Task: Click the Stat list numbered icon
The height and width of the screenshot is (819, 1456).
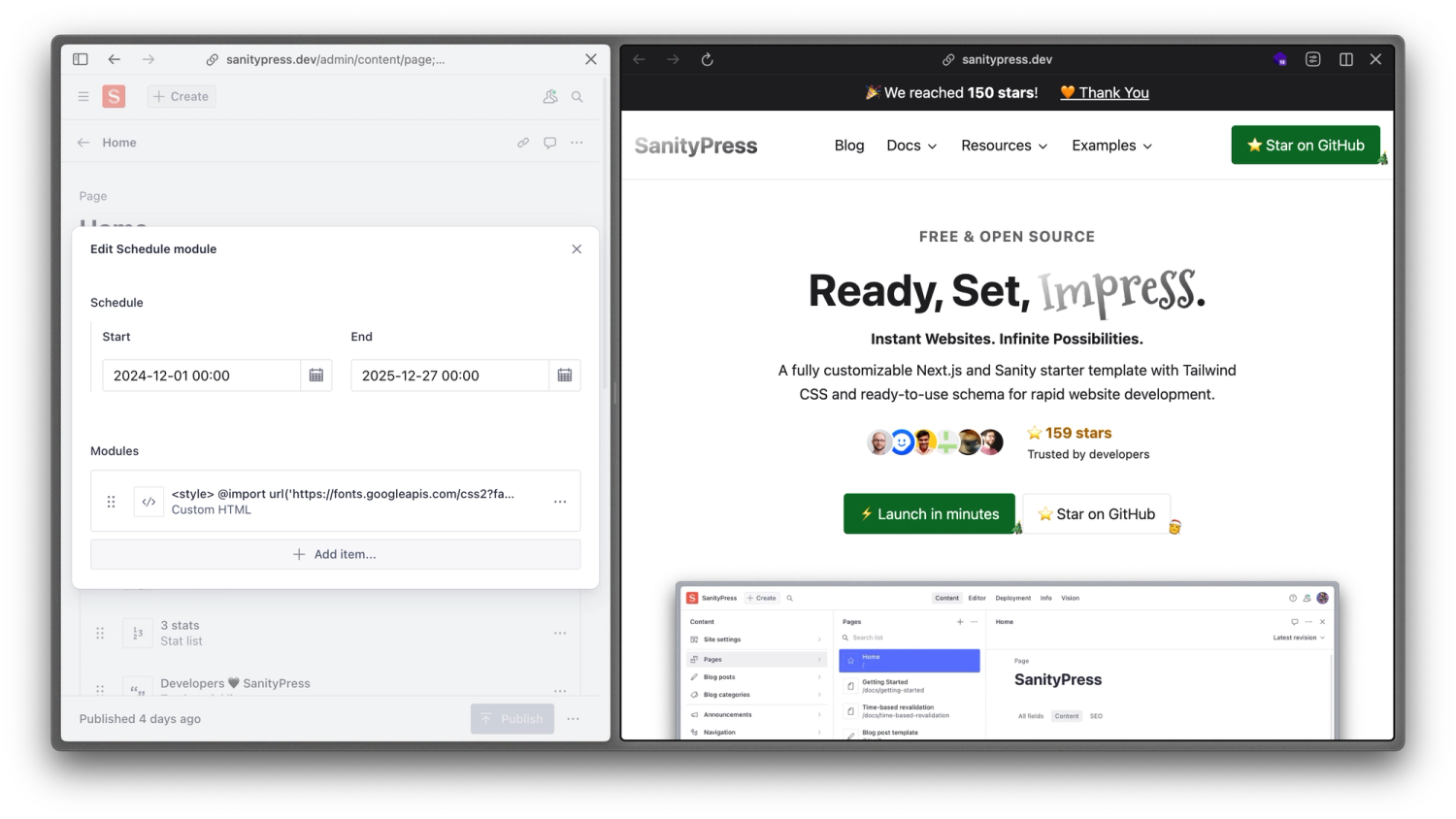Action: click(x=138, y=633)
